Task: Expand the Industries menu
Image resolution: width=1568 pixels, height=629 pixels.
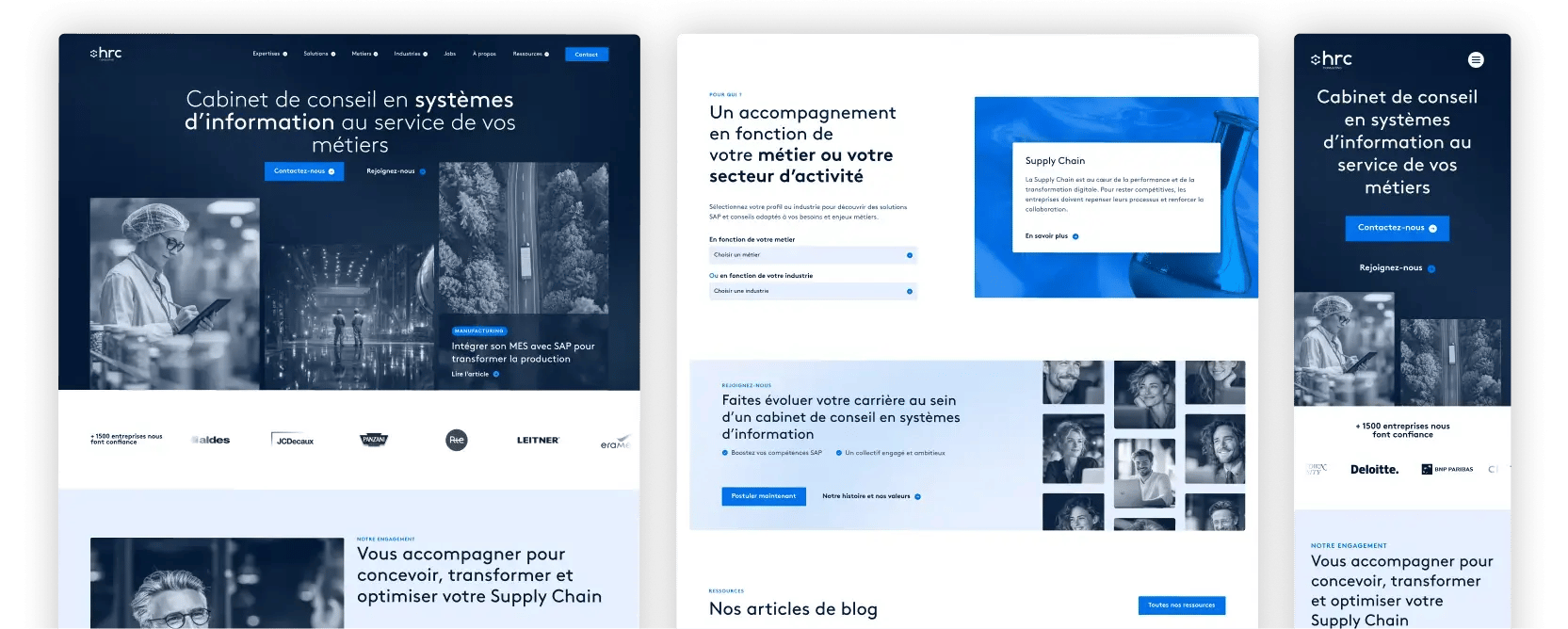Action: tap(411, 54)
